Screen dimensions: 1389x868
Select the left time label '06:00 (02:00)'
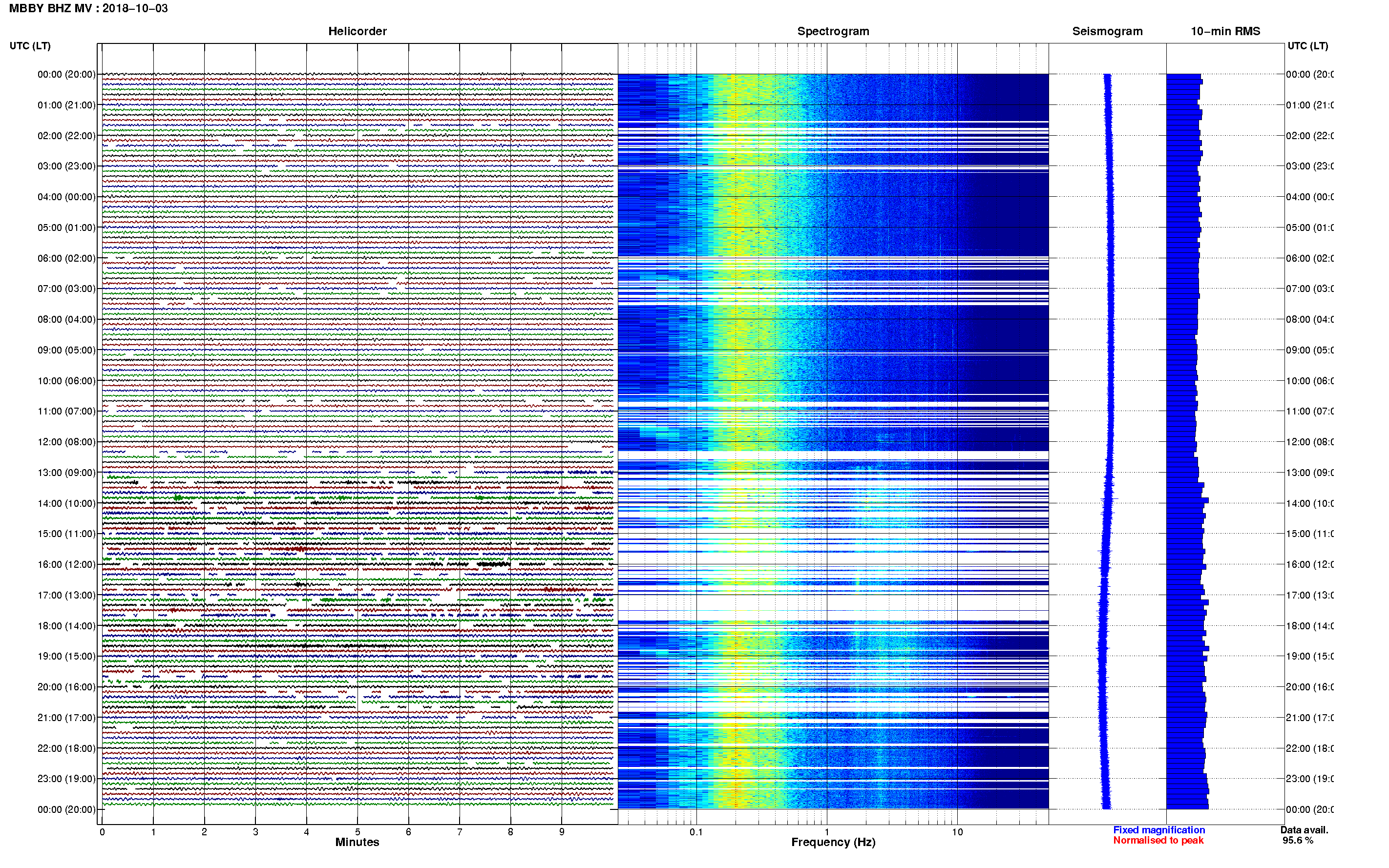coord(66,258)
